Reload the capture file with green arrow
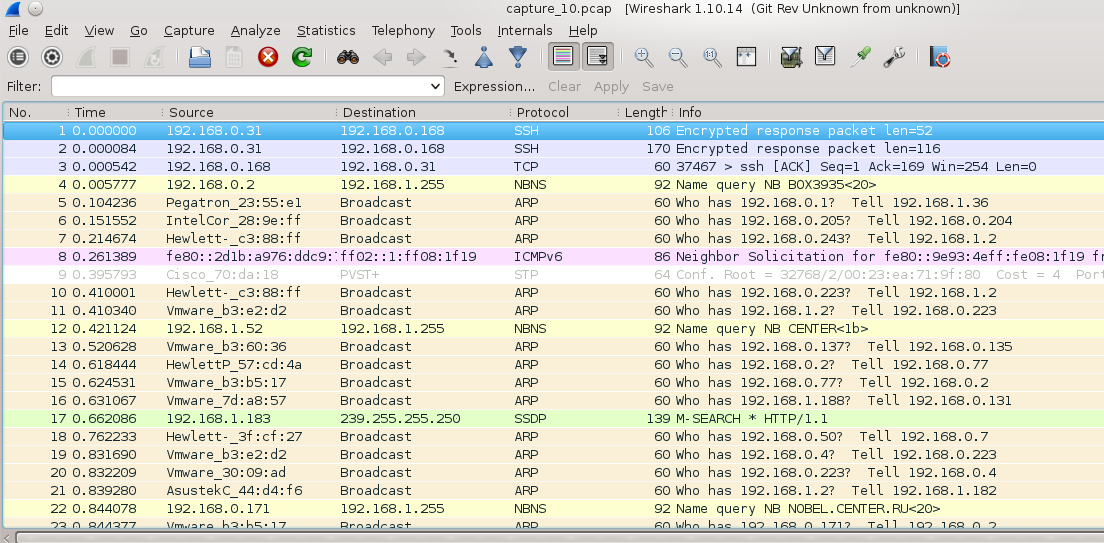1104x543 pixels. 302,57
